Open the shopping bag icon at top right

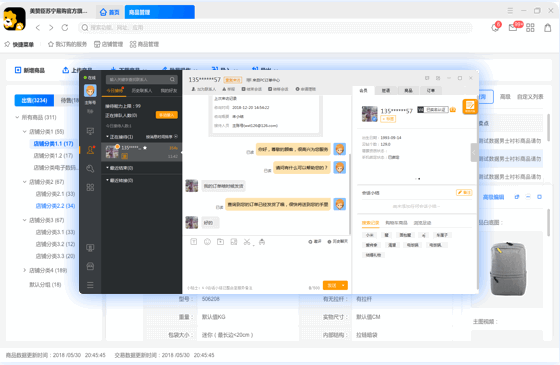pos(548,28)
